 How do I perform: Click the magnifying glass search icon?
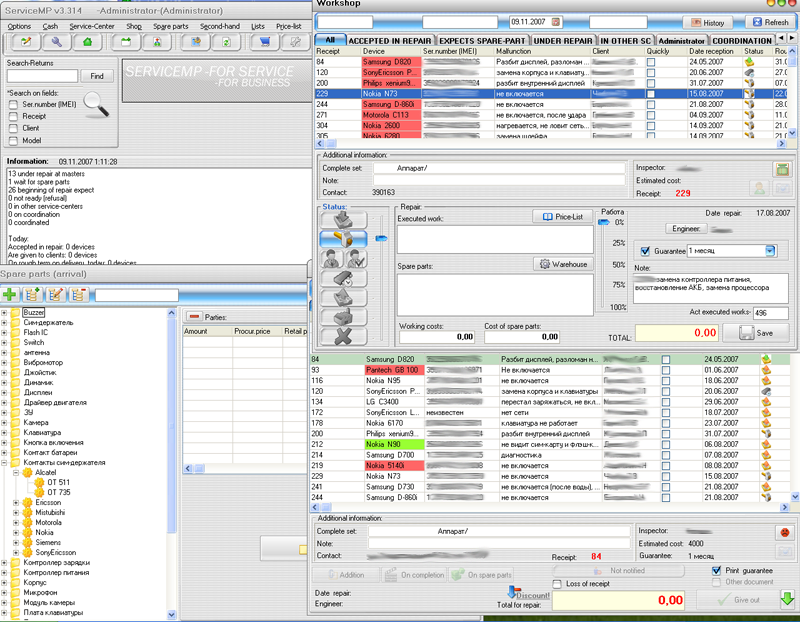pos(97,104)
